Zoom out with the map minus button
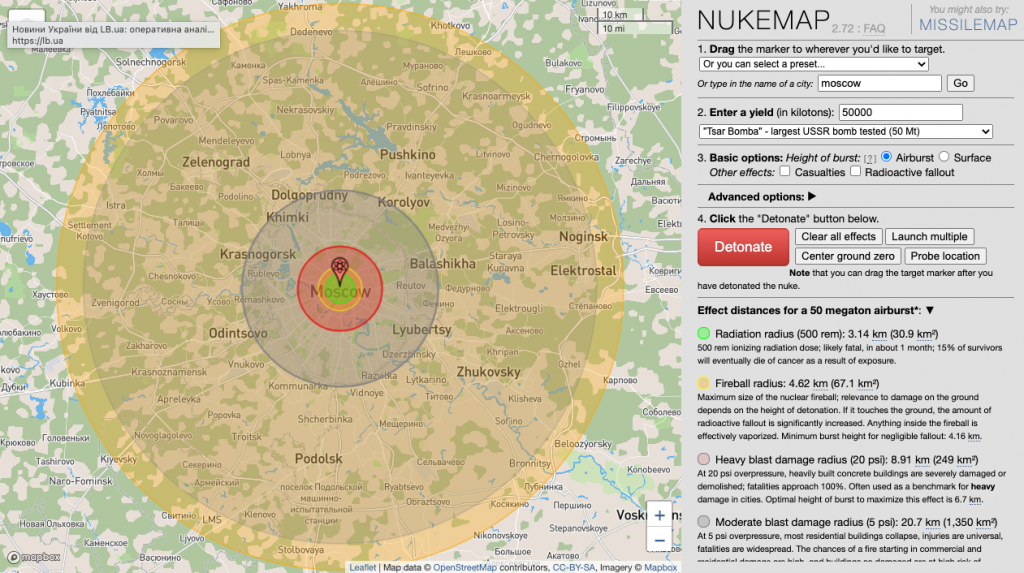Image resolution: width=1024 pixels, height=573 pixels. 660,540
